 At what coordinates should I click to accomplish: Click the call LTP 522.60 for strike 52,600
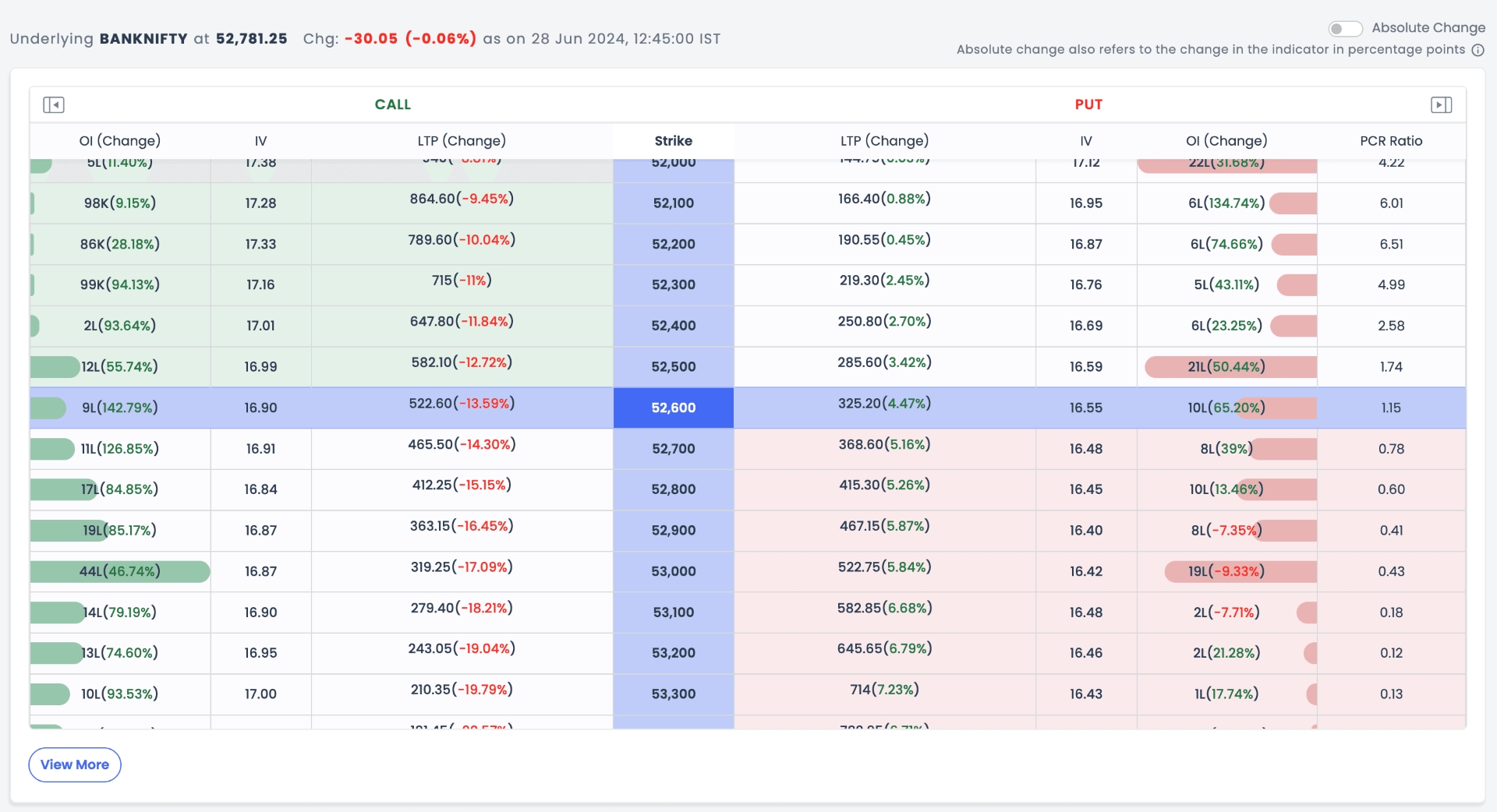point(462,404)
